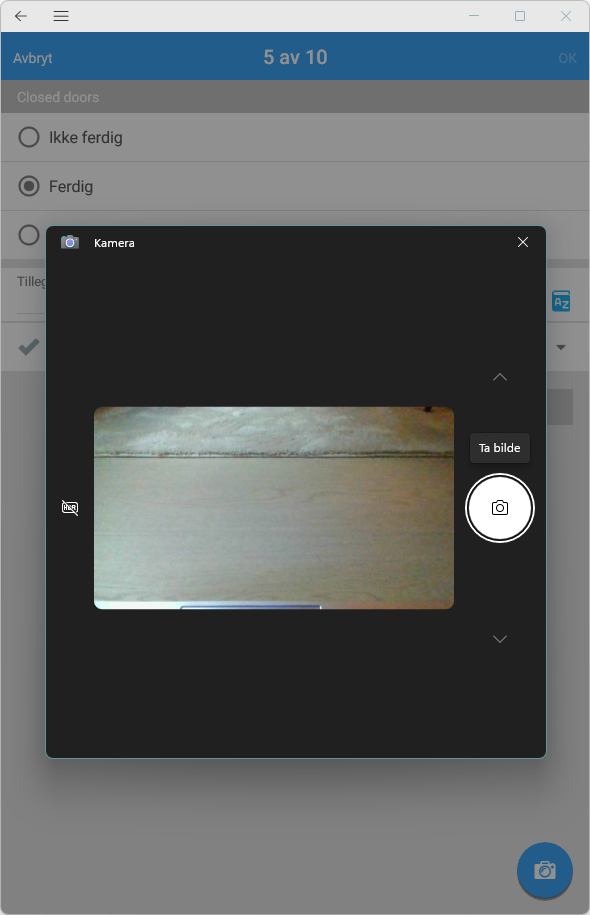The width and height of the screenshot is (590, 915).
Task: Click Avbryt to cancel the checklist
Action: [33, 58]
